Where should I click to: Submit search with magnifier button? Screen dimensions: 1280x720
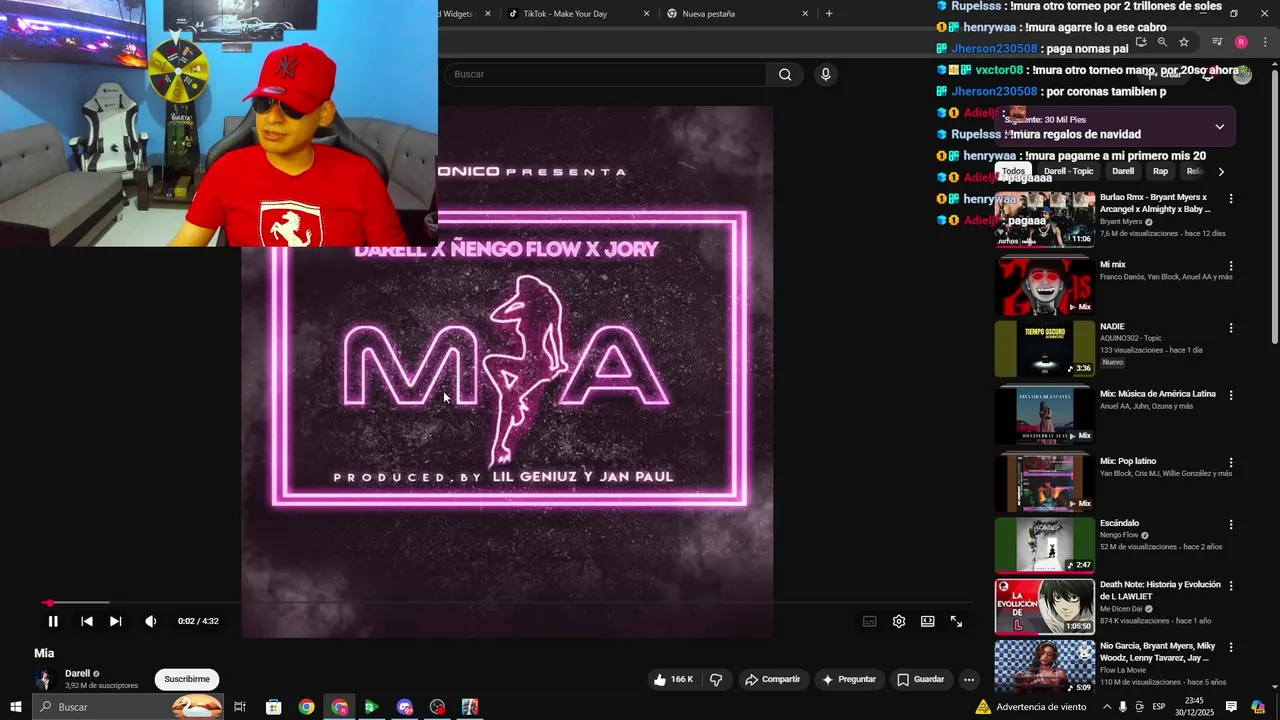[x=785, y=74]
